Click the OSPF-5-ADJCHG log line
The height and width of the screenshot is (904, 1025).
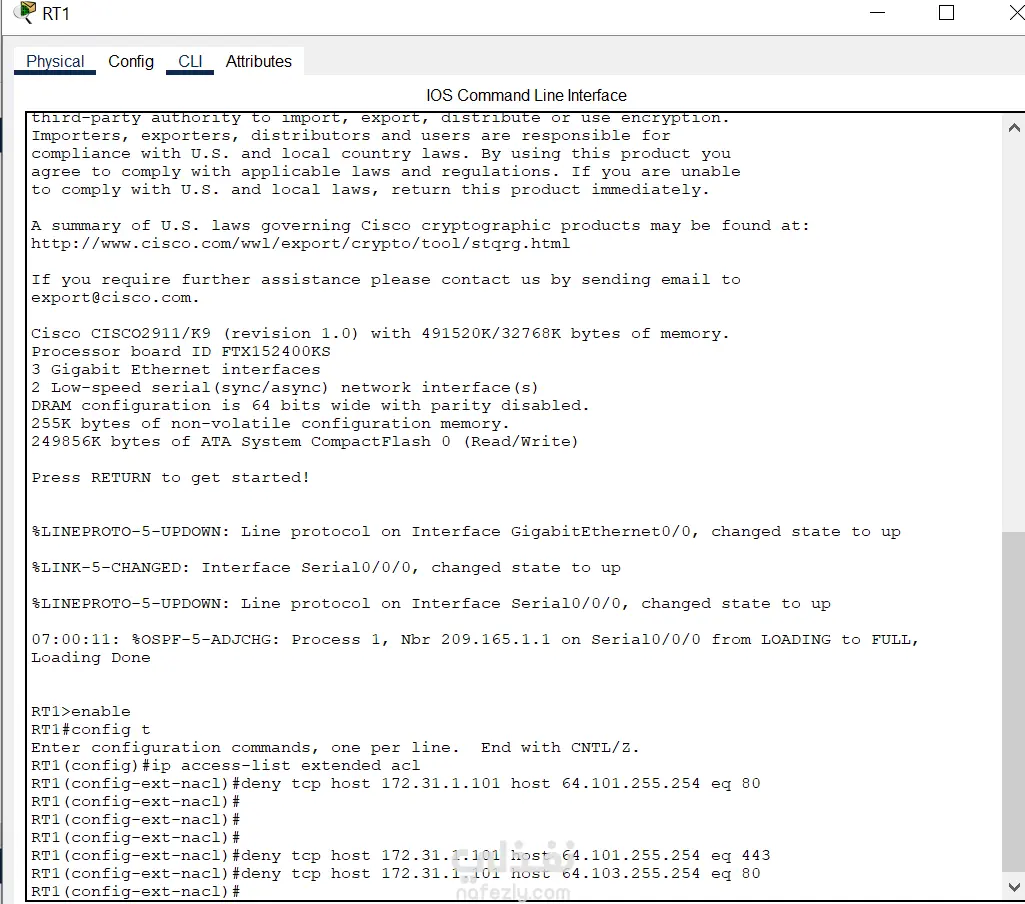[475, 639]
